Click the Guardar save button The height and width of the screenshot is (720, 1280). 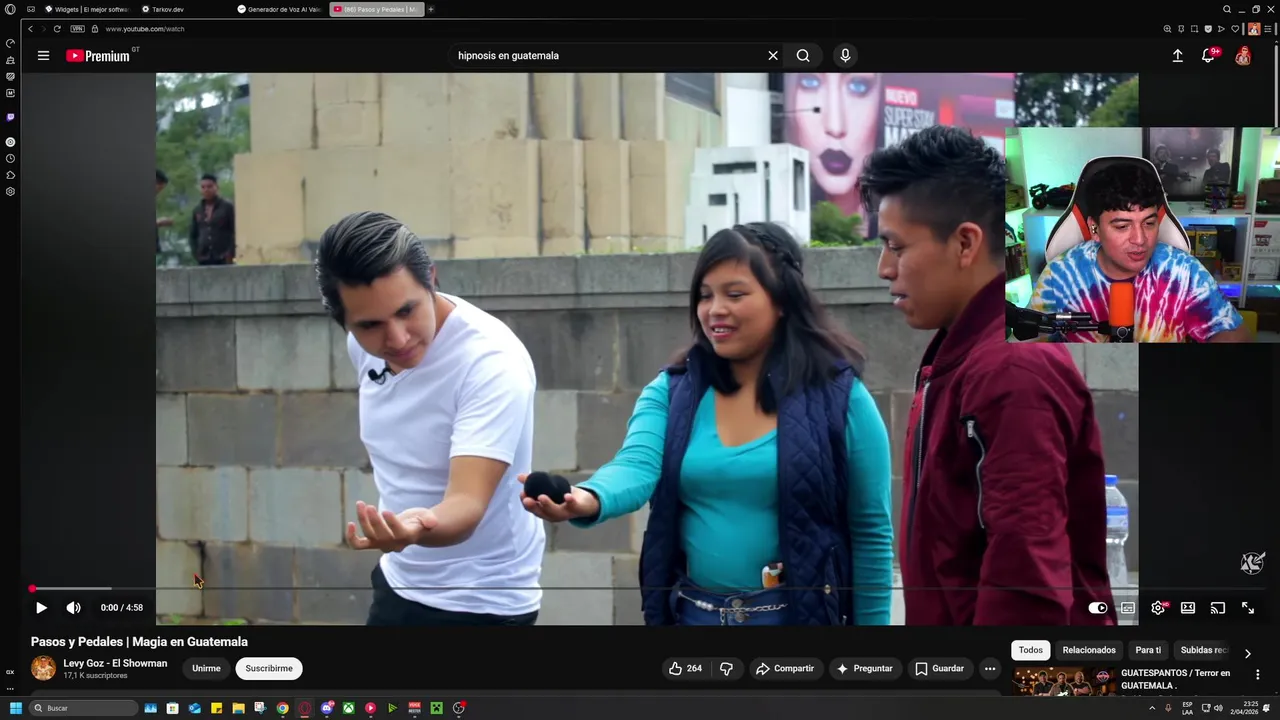pos(940,668)
